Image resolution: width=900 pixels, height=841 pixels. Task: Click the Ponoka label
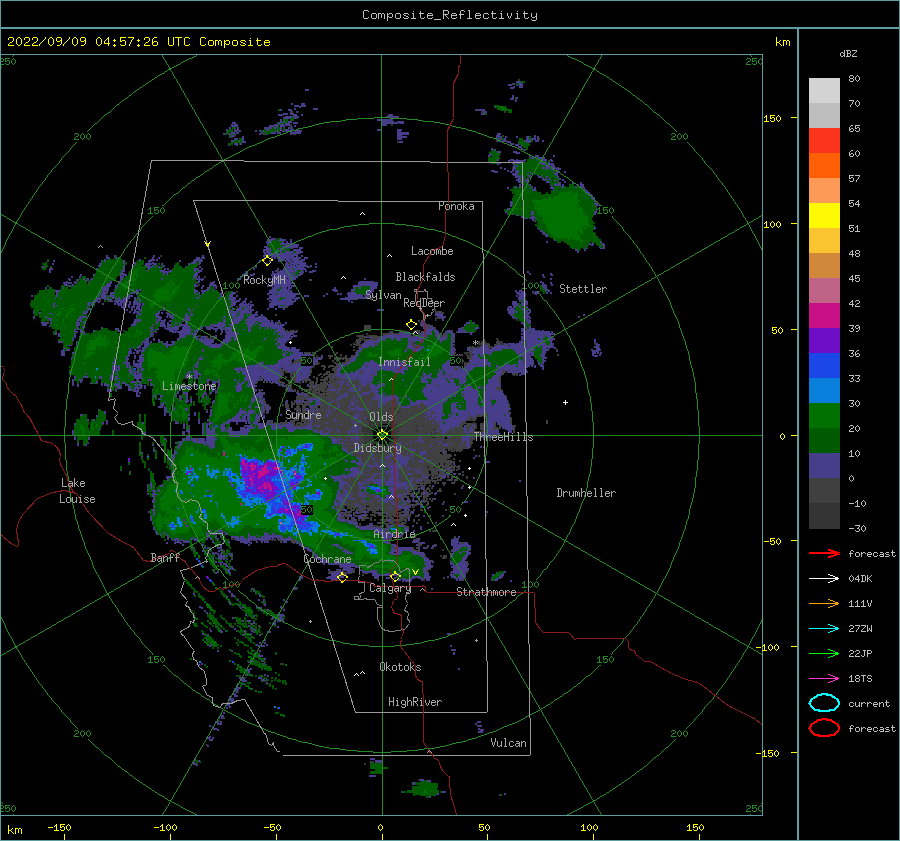pos(456,206)
